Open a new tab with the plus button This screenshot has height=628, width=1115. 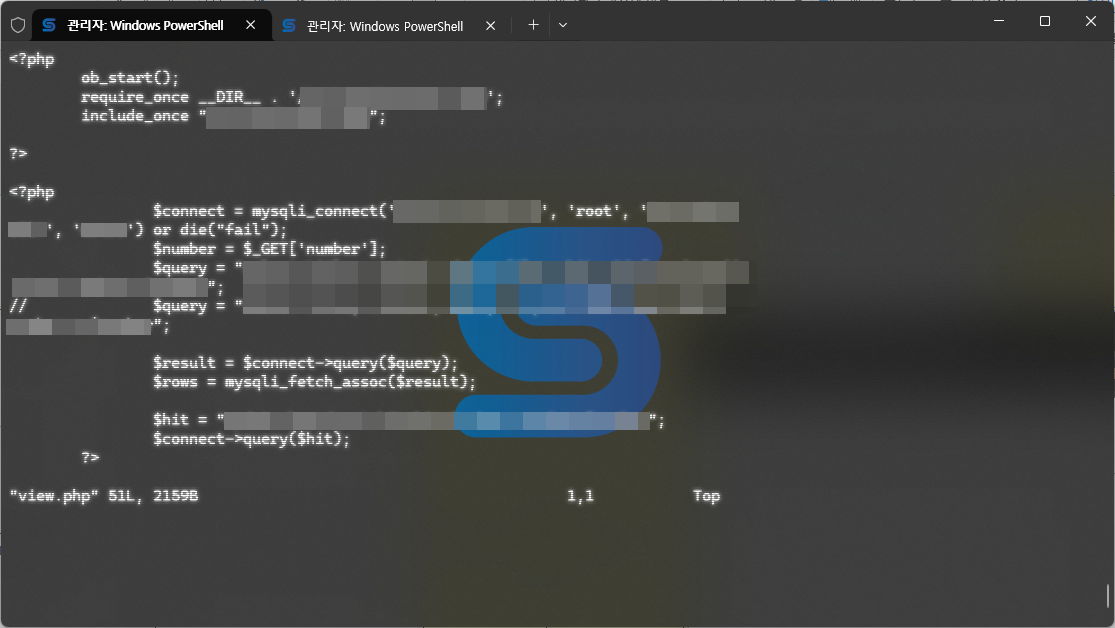tap(533, 25)
